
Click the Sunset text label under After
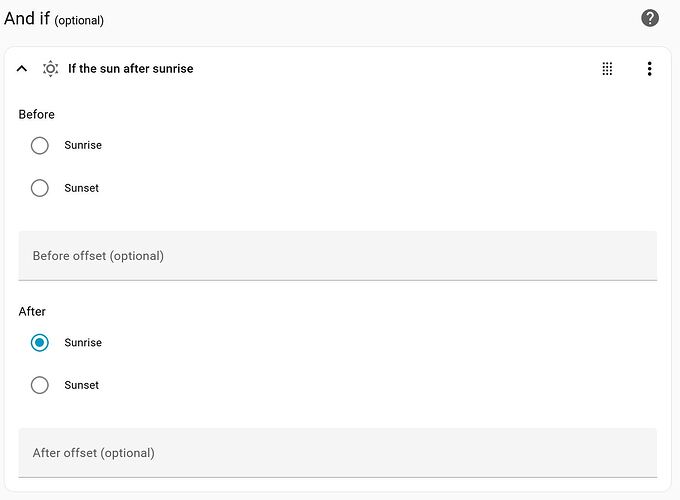pos(82,385)
